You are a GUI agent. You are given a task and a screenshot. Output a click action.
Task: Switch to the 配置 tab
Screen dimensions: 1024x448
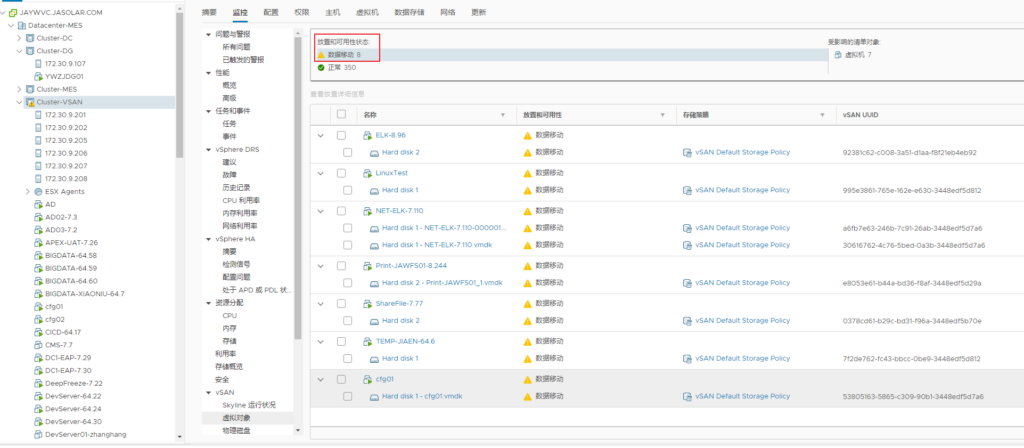[271, 12]
